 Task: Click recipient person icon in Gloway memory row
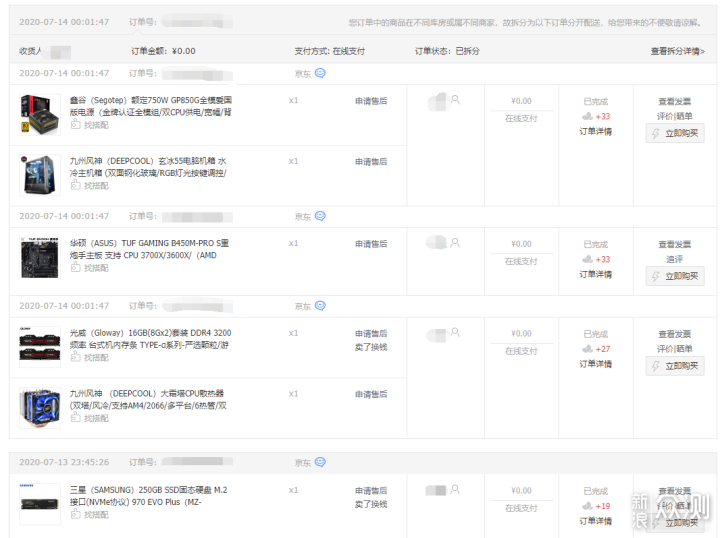pyautogui.click(x=455, y=332)
